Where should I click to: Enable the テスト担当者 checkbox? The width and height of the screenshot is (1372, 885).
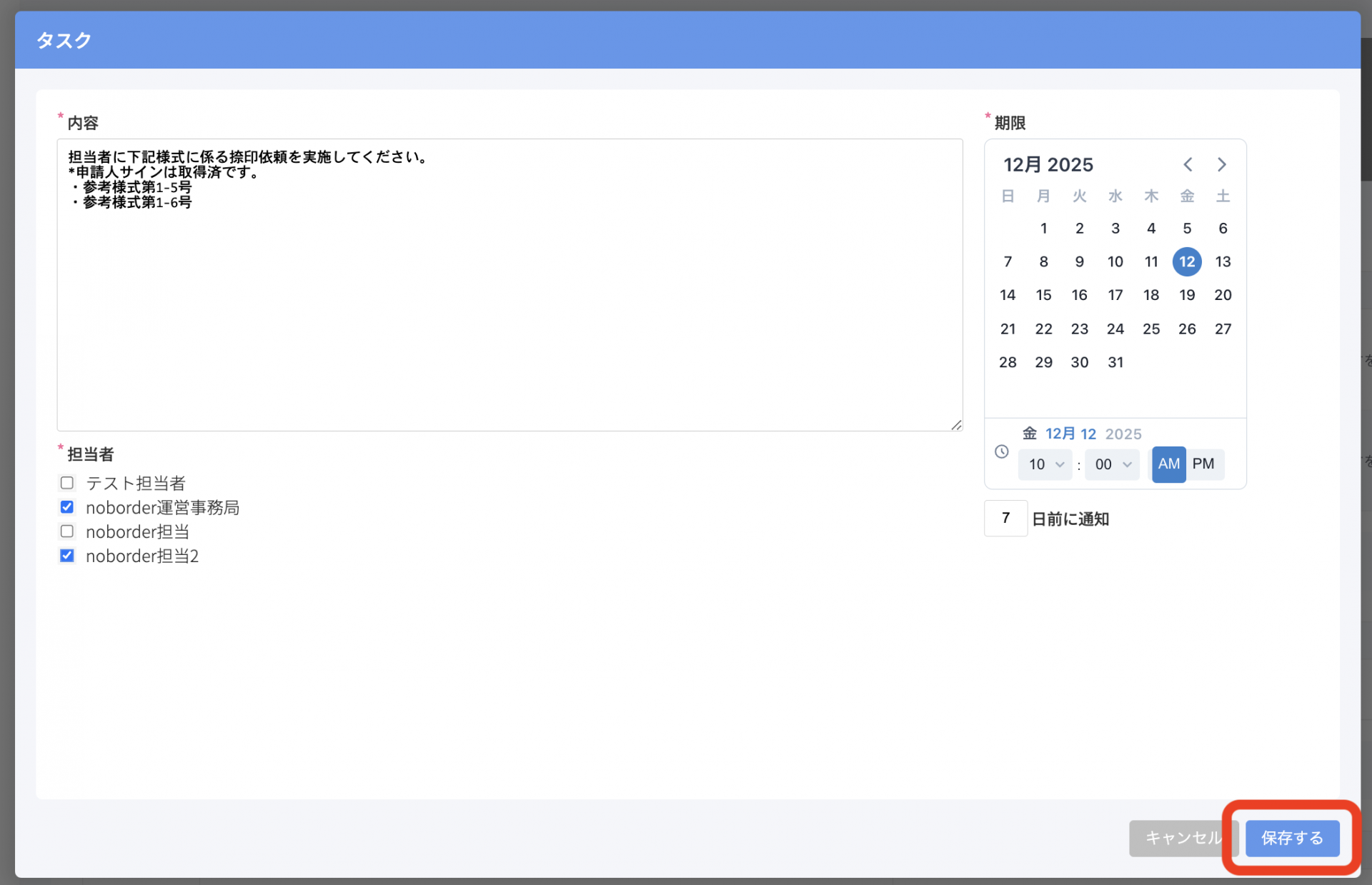tap(66, 483)
